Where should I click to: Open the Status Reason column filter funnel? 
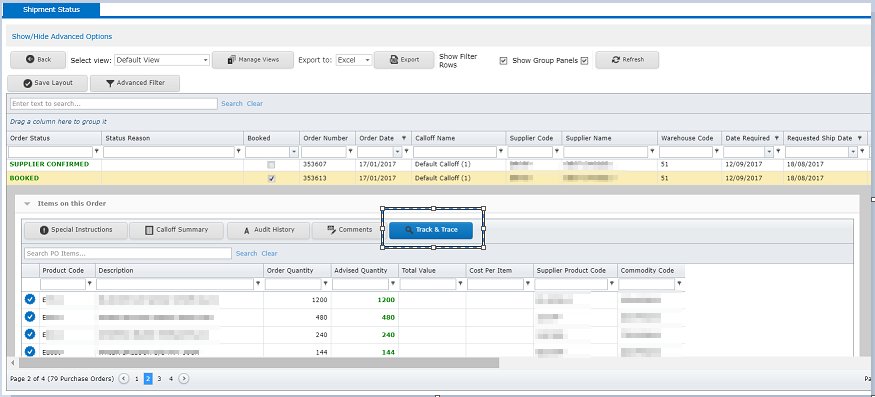[x=239, y=151]
